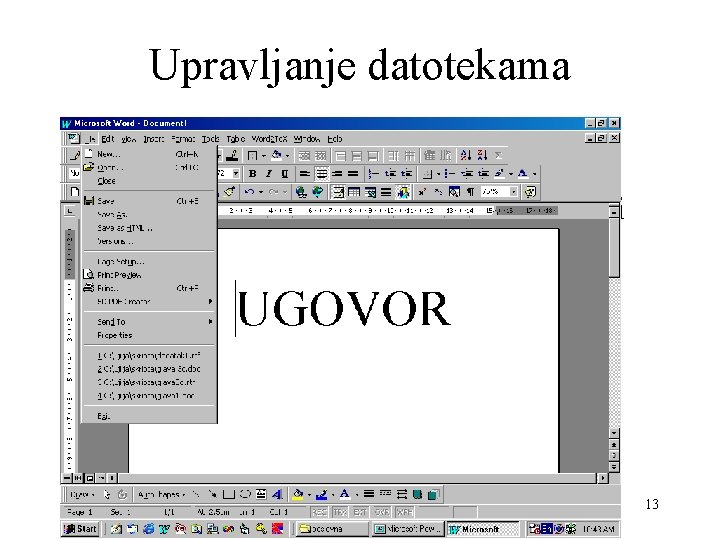Click the Tables and Borders icon
Viewport: 720px width, 540px height.
click(338, 192)
